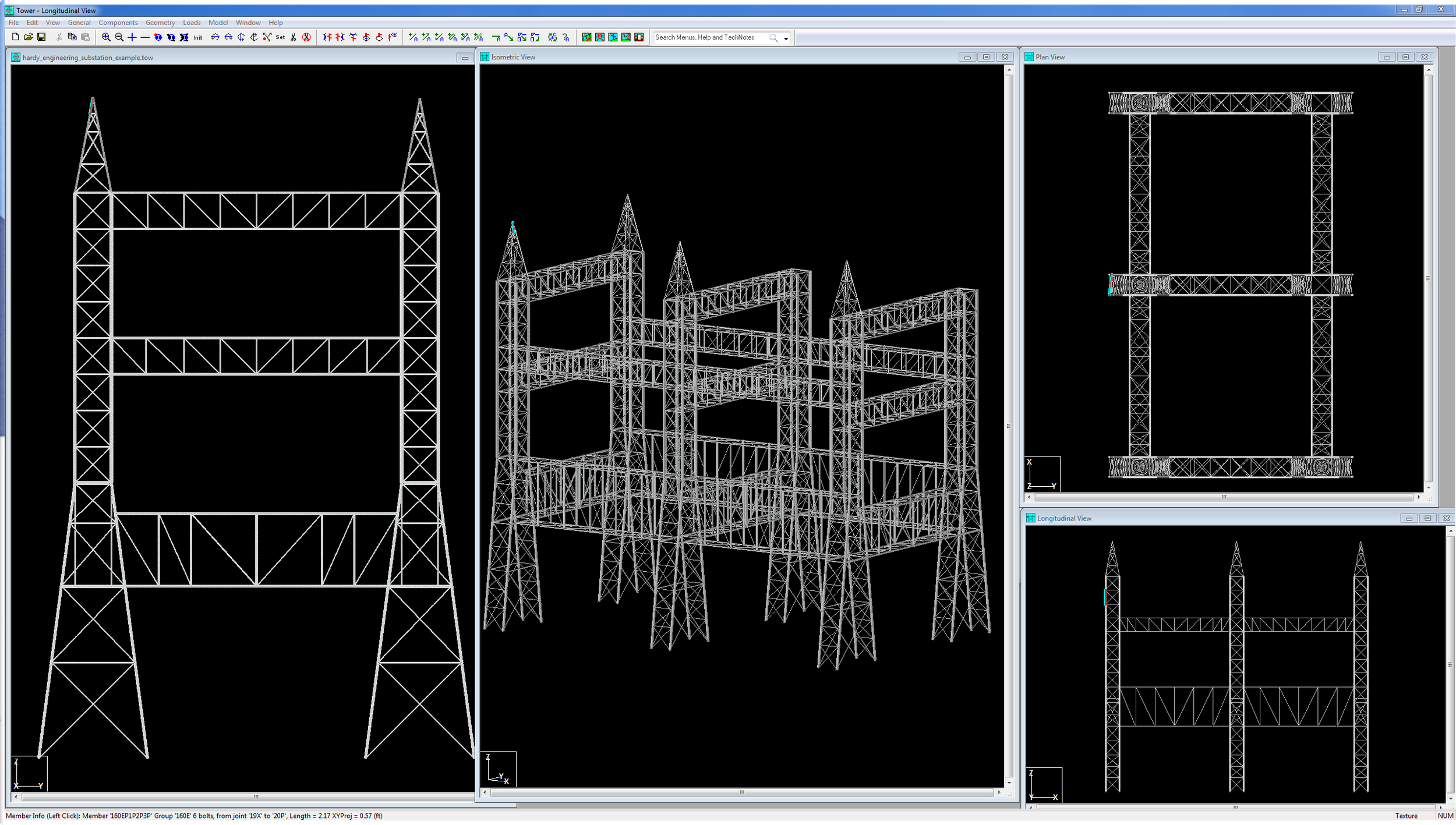This screenshot has height=825, width=1456.
Task: Click the Init view toolbar button
Action: (x=198, y=37)
